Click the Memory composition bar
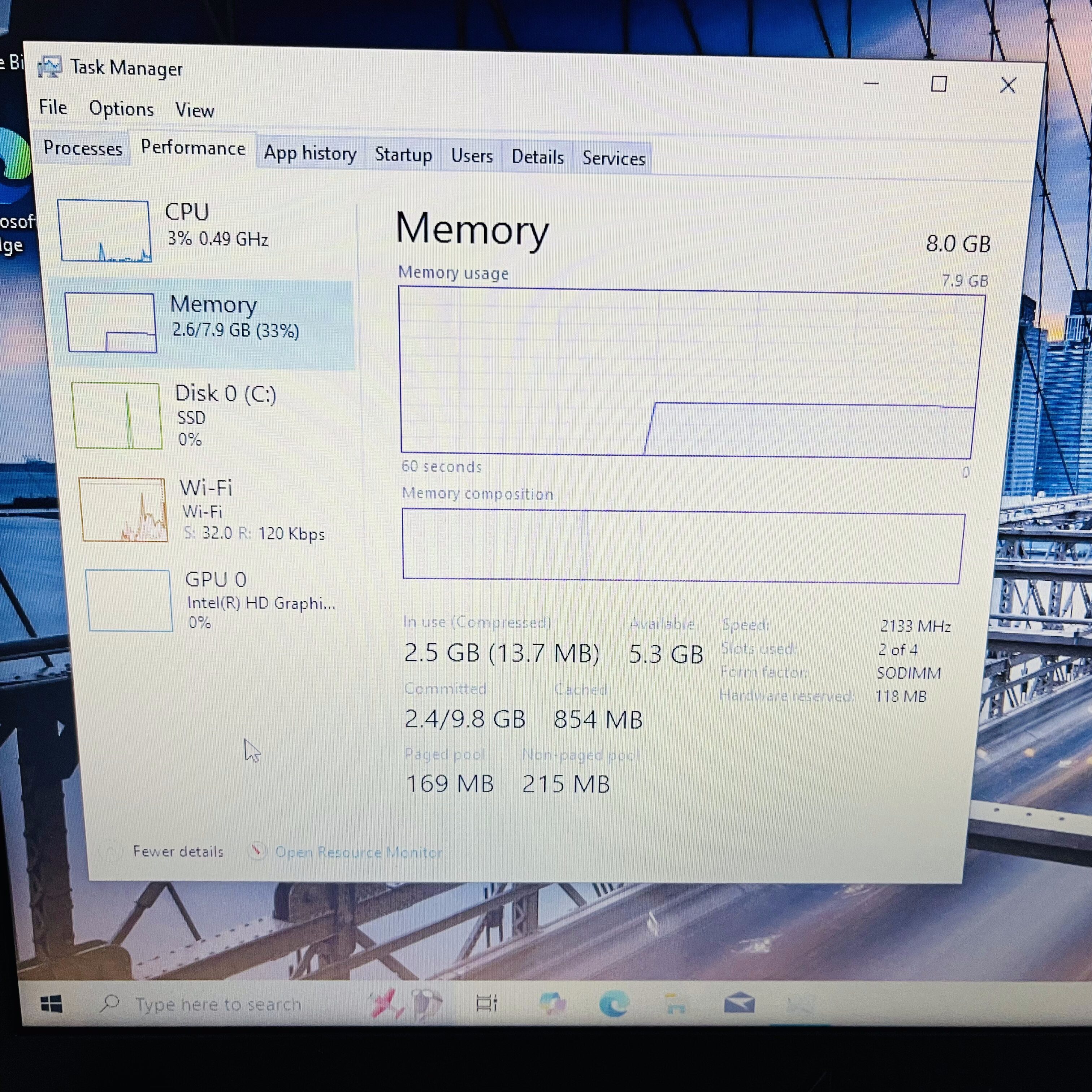1092x1092 pixels. [683, 547]
